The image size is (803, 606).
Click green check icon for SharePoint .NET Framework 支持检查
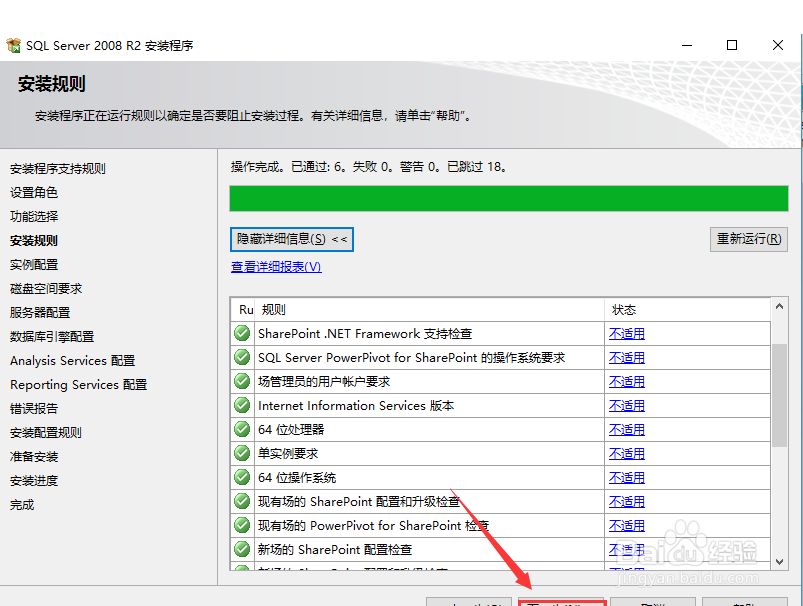coord(242,333)
